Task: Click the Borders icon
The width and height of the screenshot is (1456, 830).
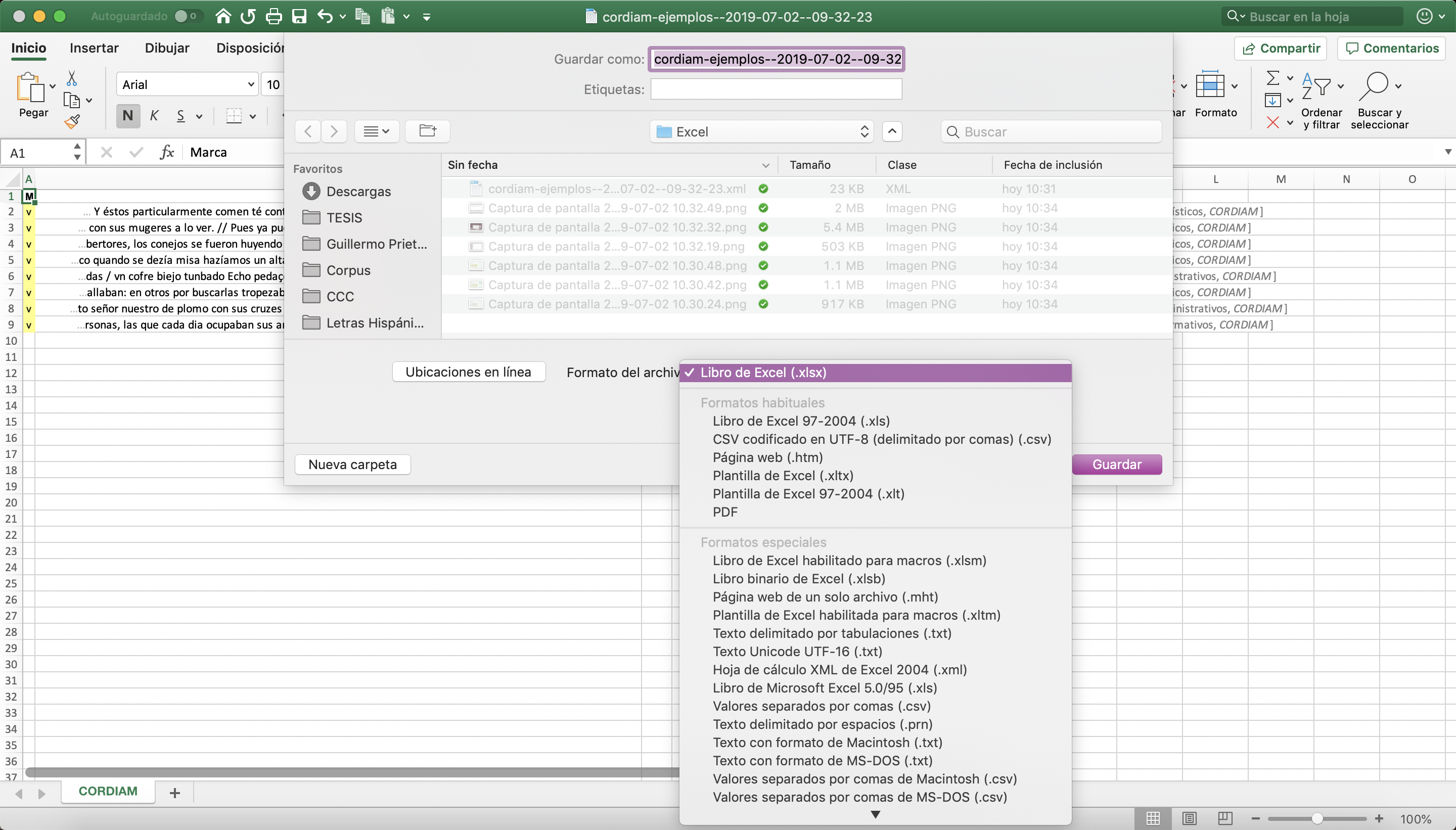Action: click(234, 116)
